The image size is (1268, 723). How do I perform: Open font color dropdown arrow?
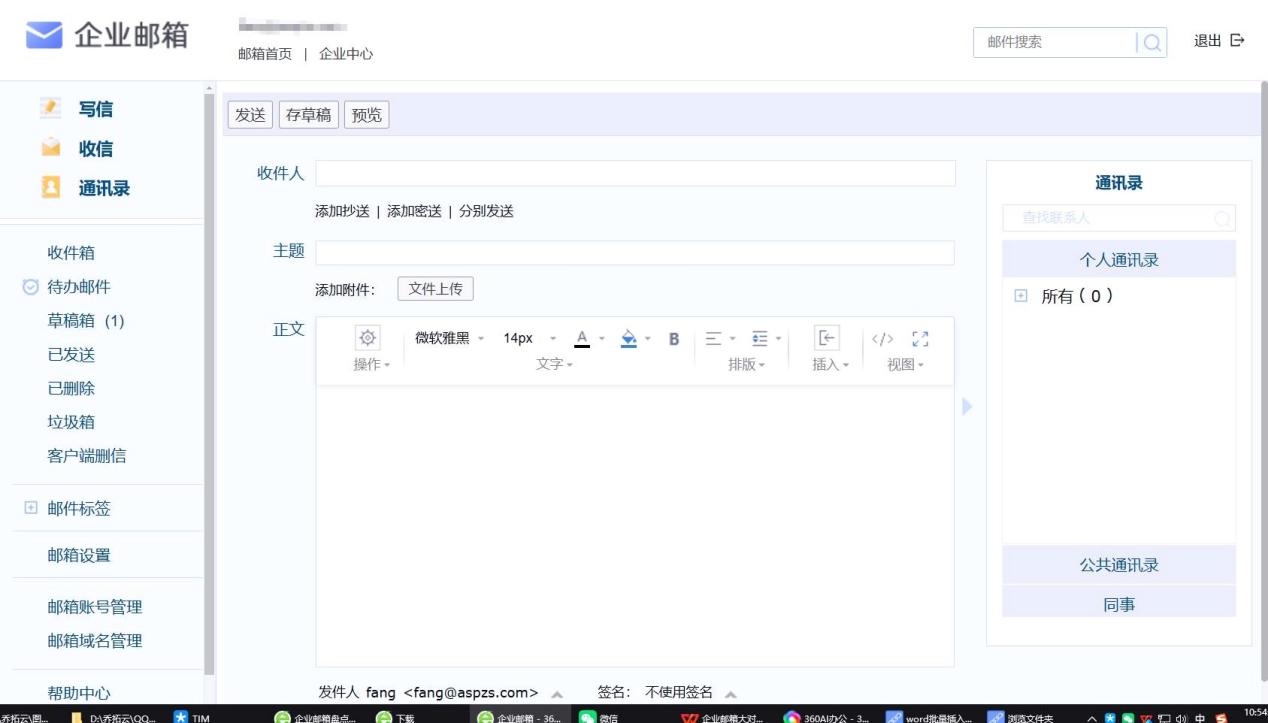(x=602, y=338)
